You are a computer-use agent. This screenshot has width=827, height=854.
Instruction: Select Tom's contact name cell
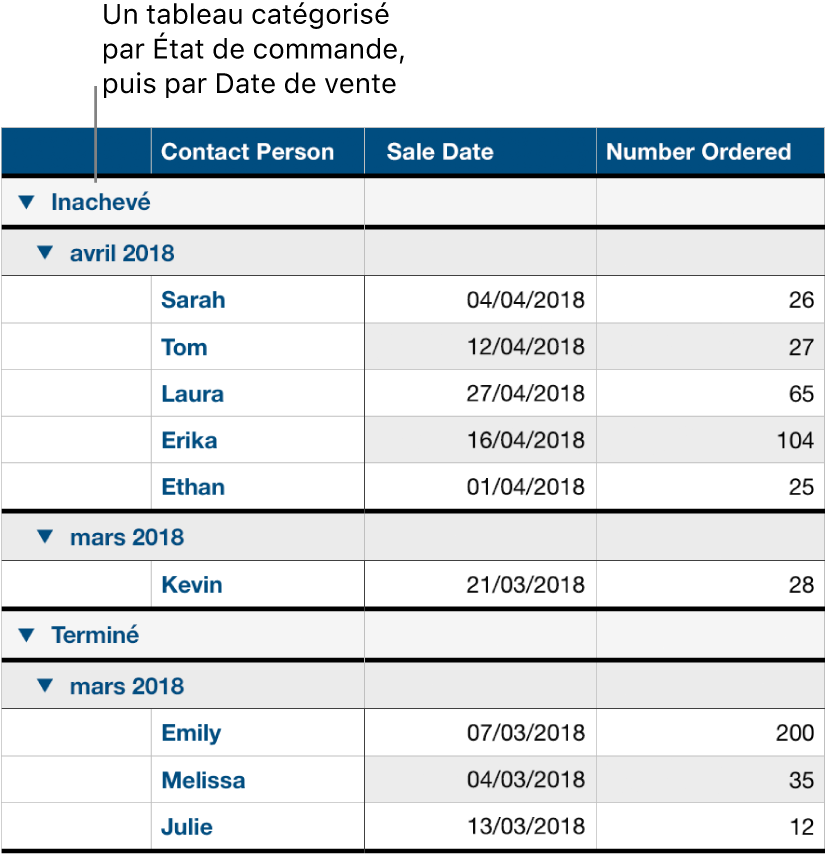click(183, 347)
